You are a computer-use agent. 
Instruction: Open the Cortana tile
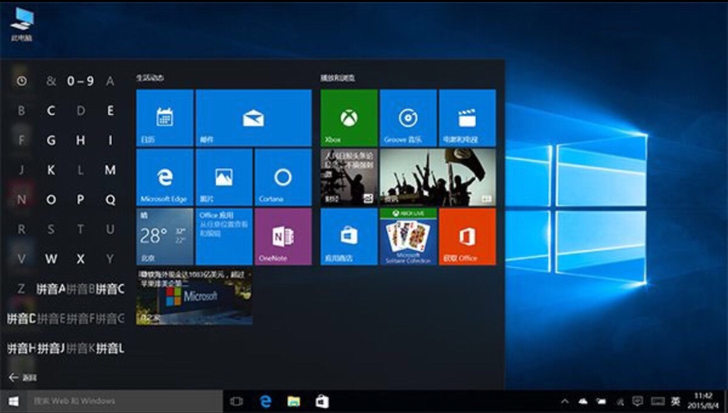click(283, 177)
